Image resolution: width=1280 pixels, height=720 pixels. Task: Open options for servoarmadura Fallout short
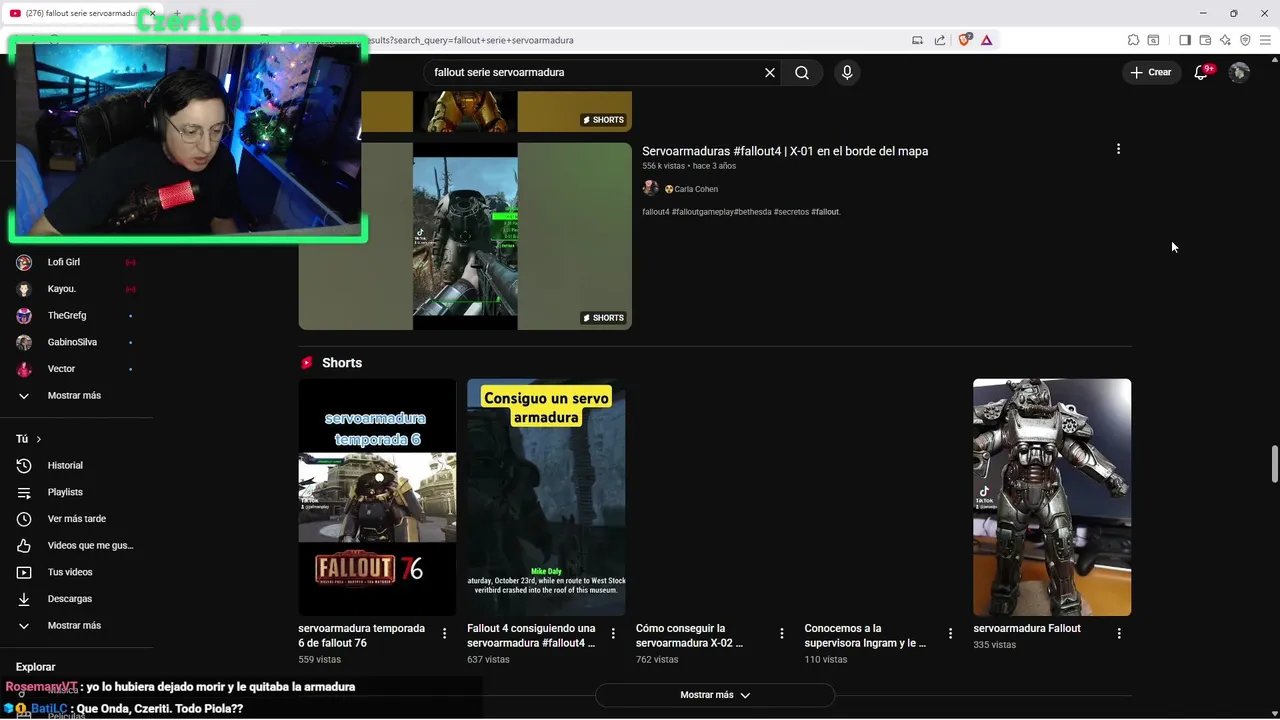1119,633
